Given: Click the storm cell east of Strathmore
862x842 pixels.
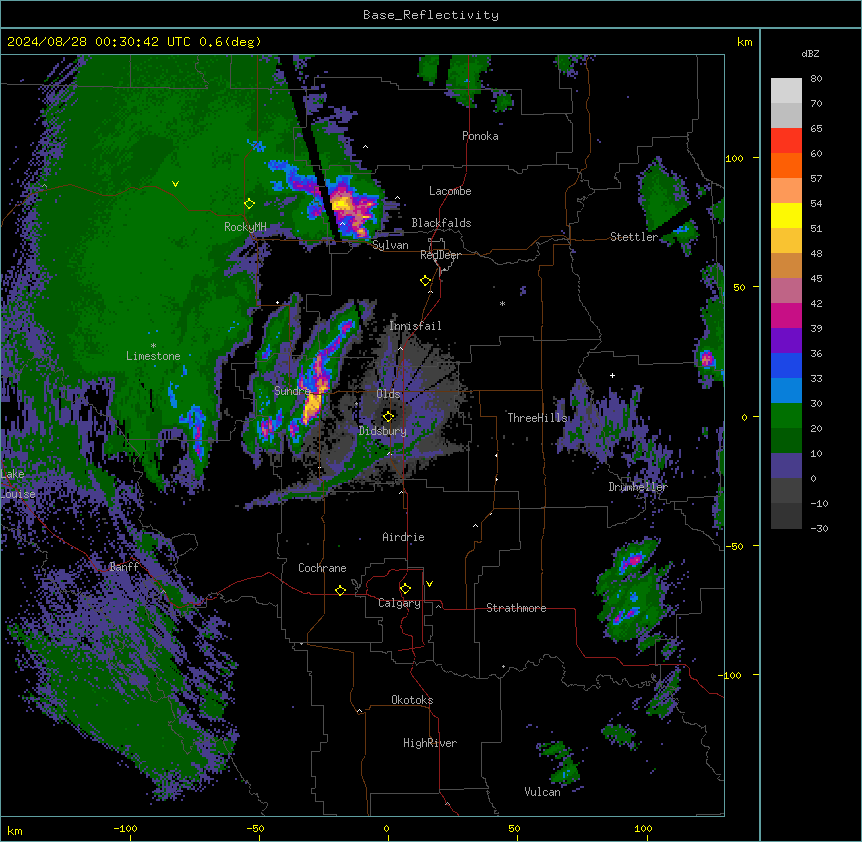Looking at the screenshot, I should click(632, 588).
